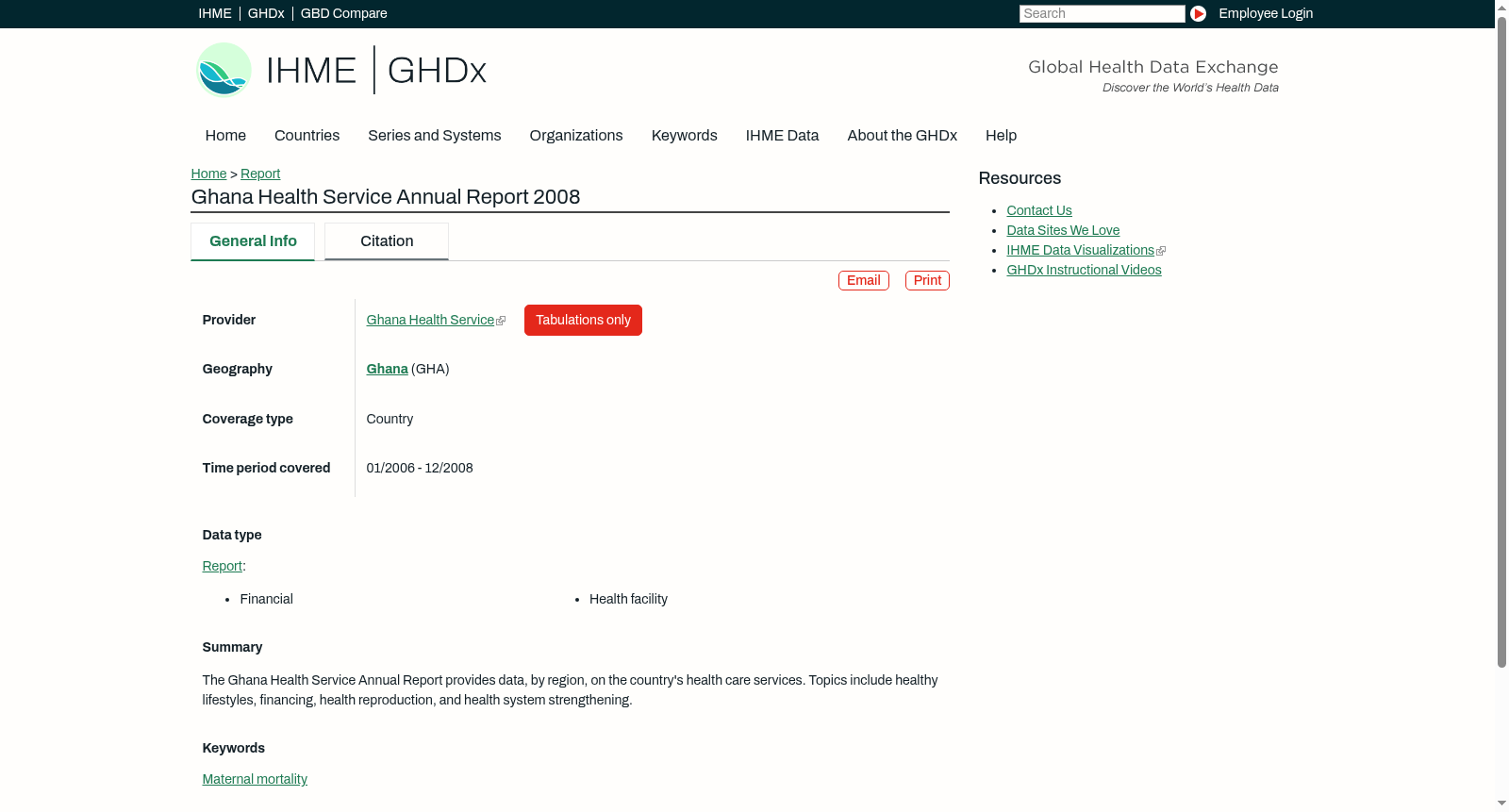Image resolution: width=1509 pixels, height=812 pixels.
Task: Click the Email button
Action: [x=864, y=281]
